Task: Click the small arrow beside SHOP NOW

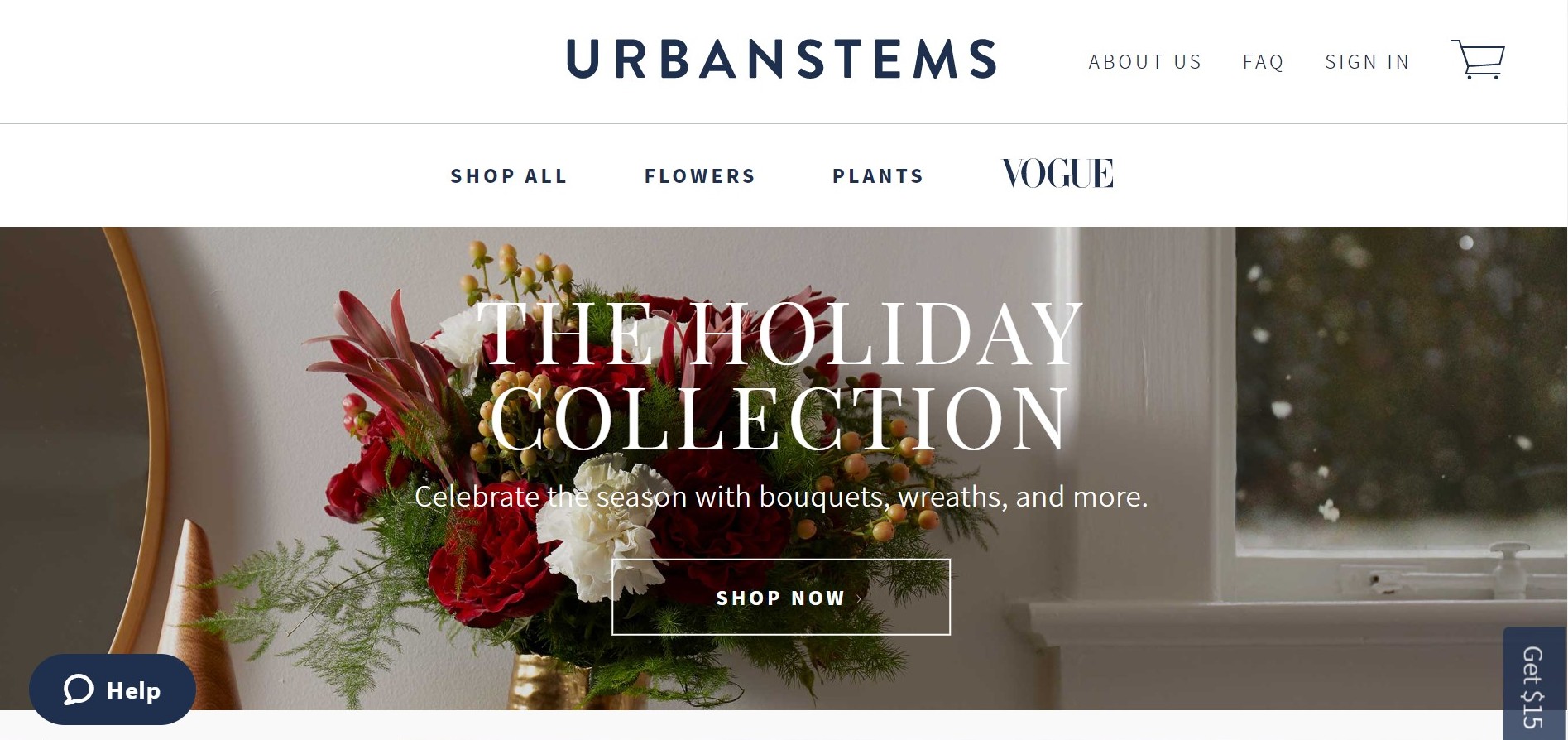Action: pyautogui.click(x=859, y=598)
